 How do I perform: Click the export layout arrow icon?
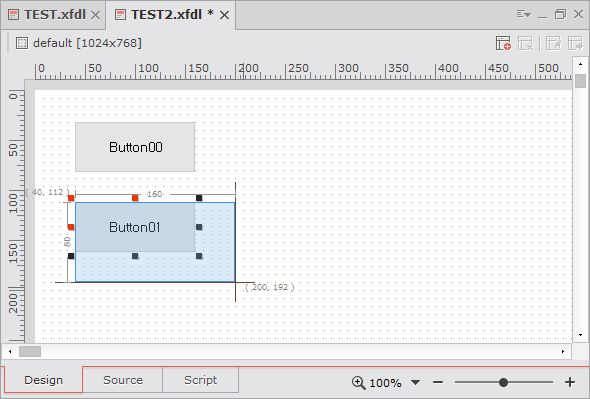coord(575,43)
